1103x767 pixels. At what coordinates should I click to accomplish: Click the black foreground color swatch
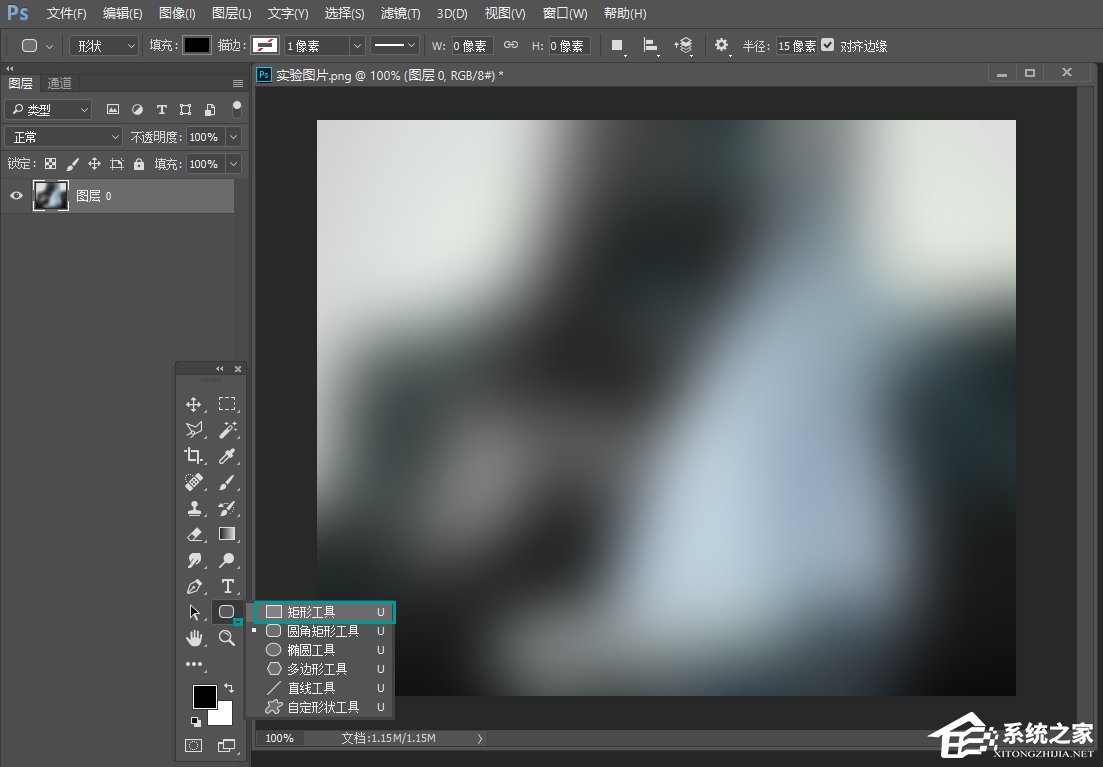(206, 695)
